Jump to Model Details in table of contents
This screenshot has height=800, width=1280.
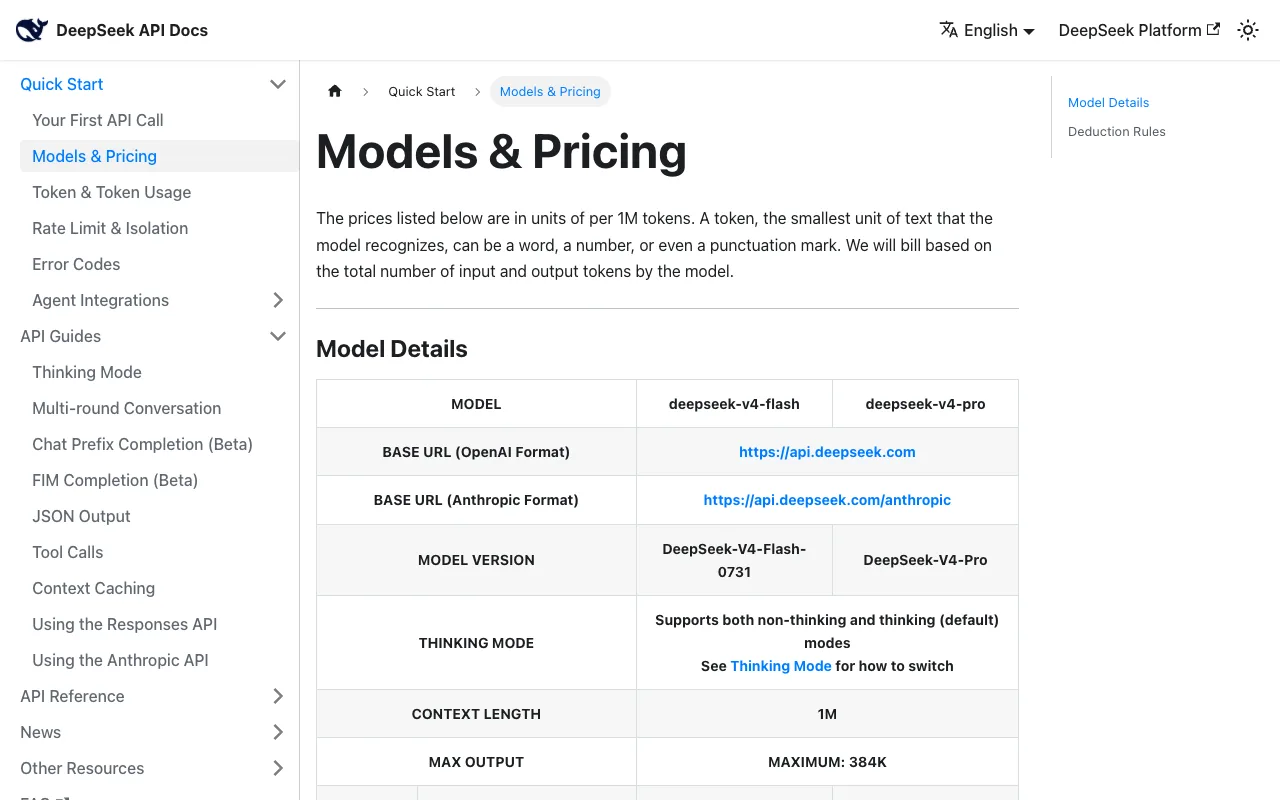click(x=1108, y=102)
